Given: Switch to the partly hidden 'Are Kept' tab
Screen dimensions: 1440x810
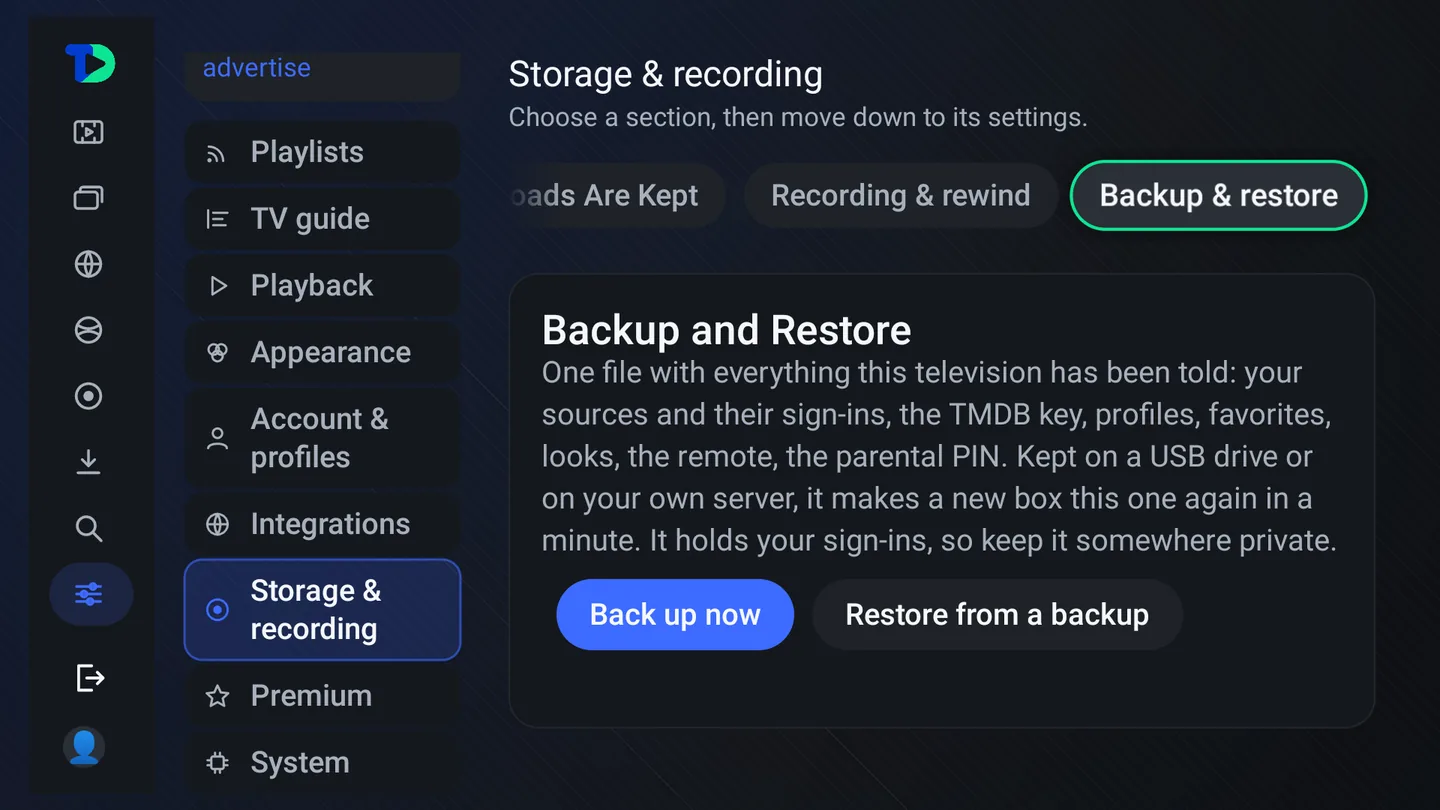Looking at the screenshot, I should tap(616, 196).
